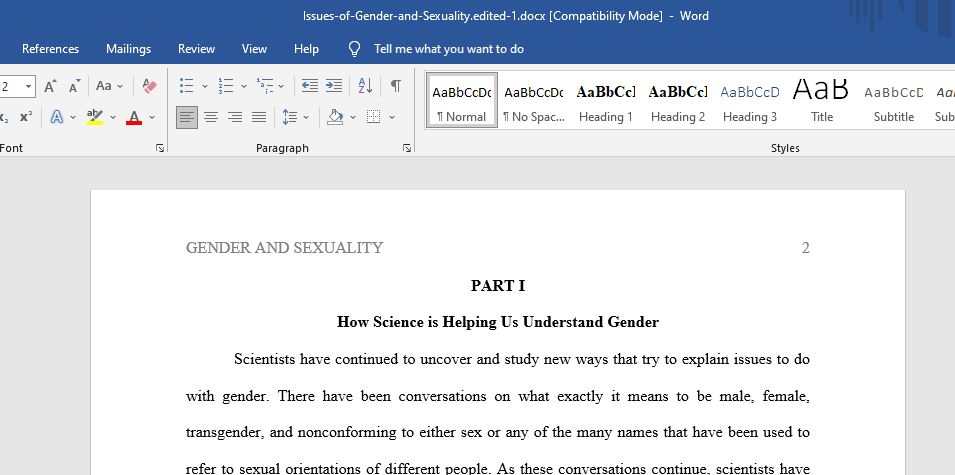Toggle Show/Hide paragraph marks

pos(396,86)
